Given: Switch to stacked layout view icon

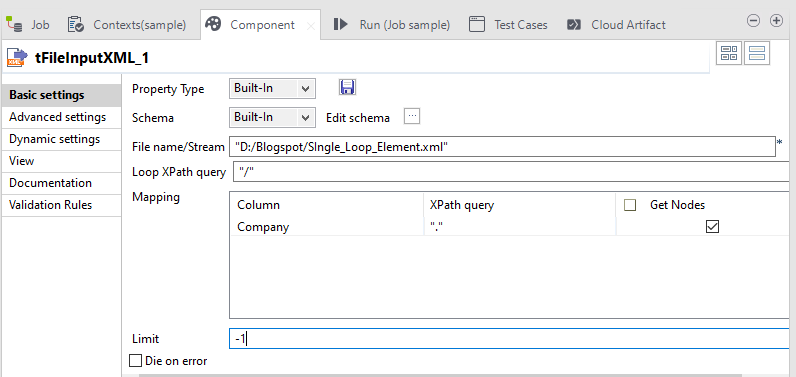Looking at the screenshot, I should [757, 53].
